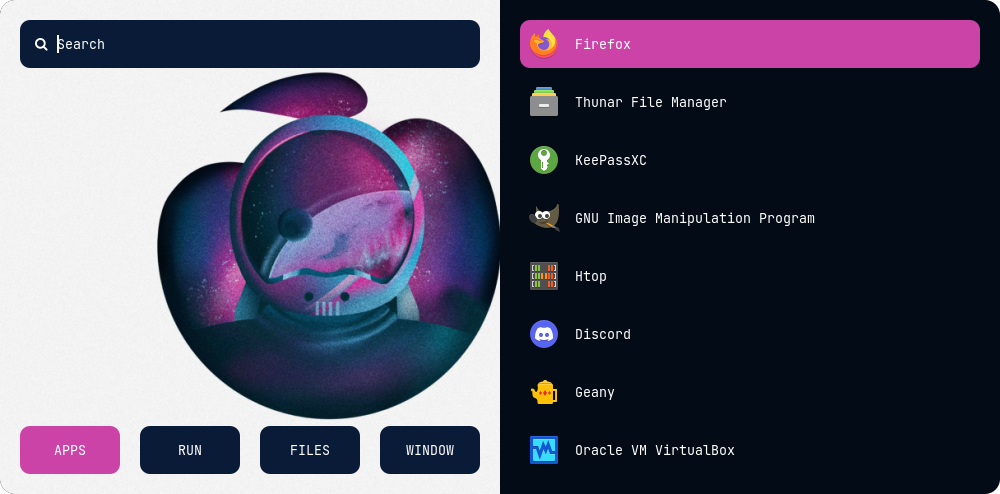Image resolution: width=1000 pixels, height=494 pixels.
Task: Click the Firefox logo icon
Action: [544, 44]
